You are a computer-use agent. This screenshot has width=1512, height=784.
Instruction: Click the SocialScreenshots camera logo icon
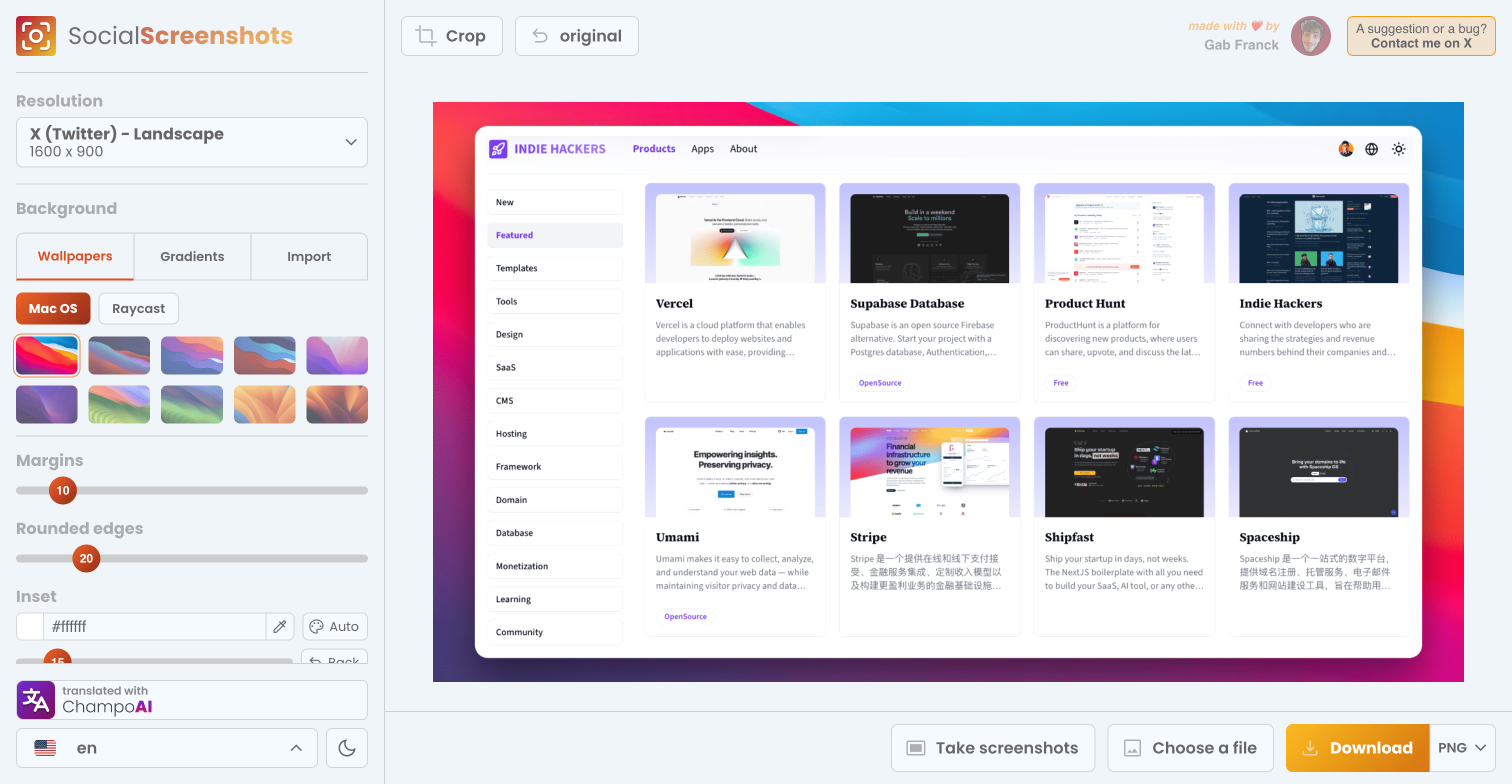point(36,36)
